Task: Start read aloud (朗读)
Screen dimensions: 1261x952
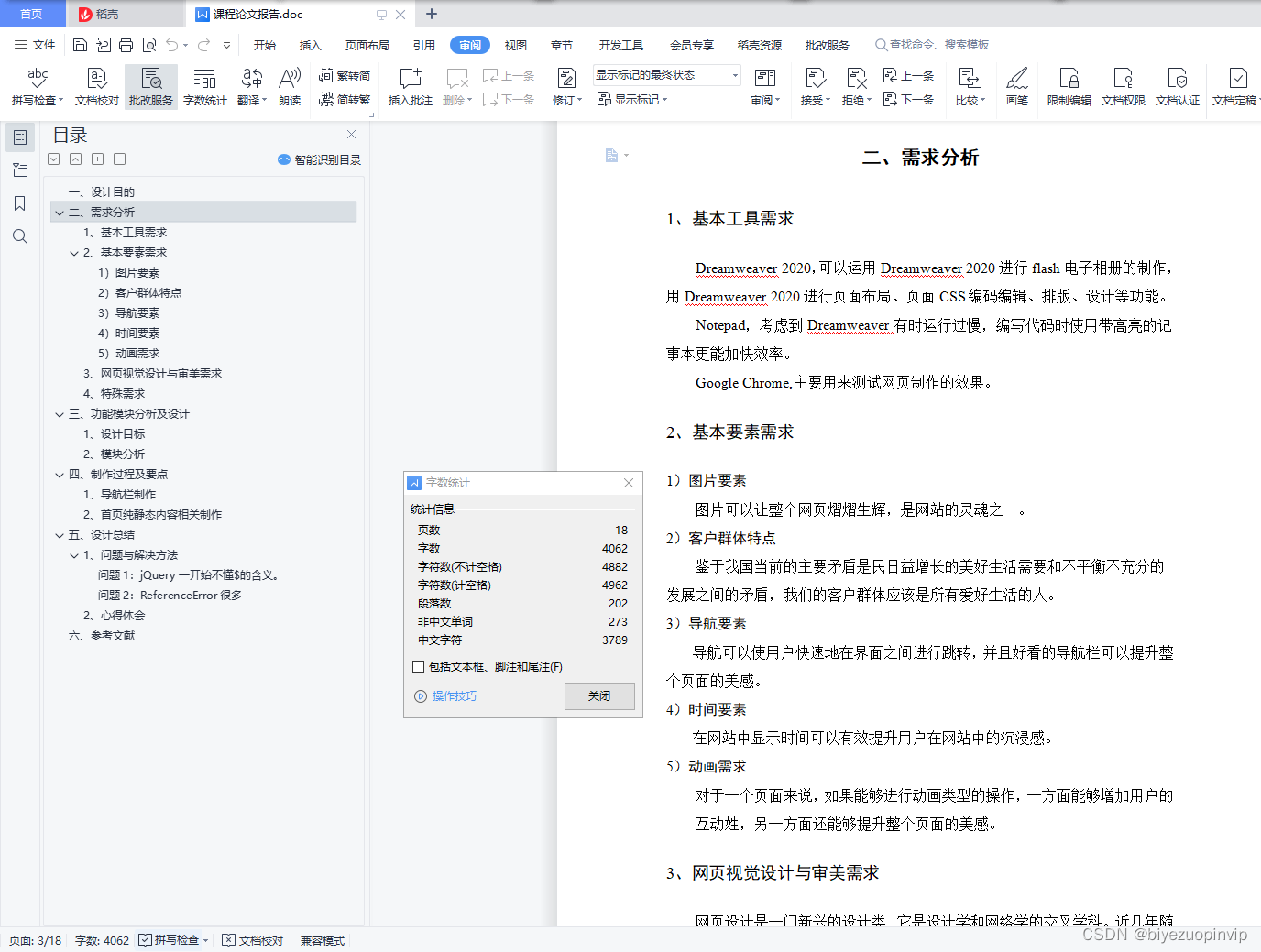Action: tap(290, 87)
